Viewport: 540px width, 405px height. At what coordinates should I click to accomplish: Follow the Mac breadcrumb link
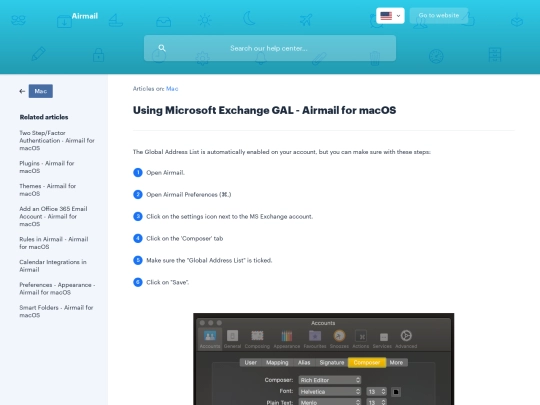pyautogui.click(x=172, y=89)
